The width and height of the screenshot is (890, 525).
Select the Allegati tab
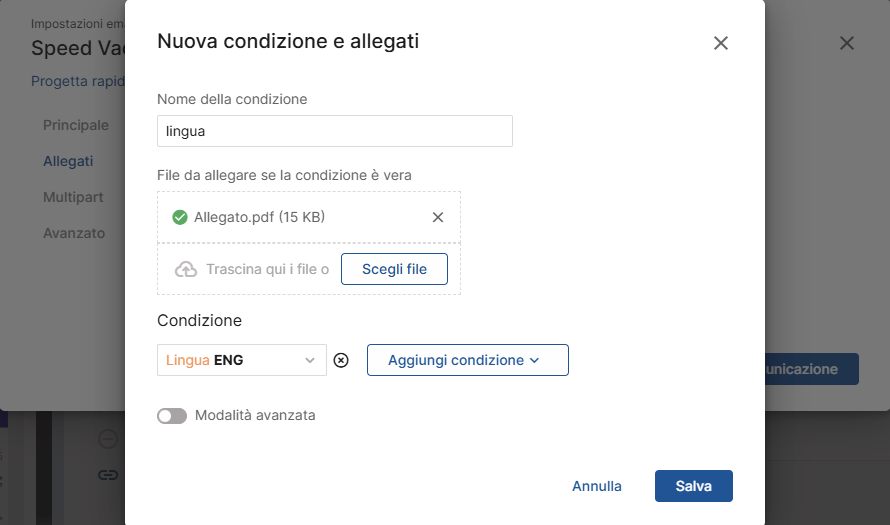68,161
